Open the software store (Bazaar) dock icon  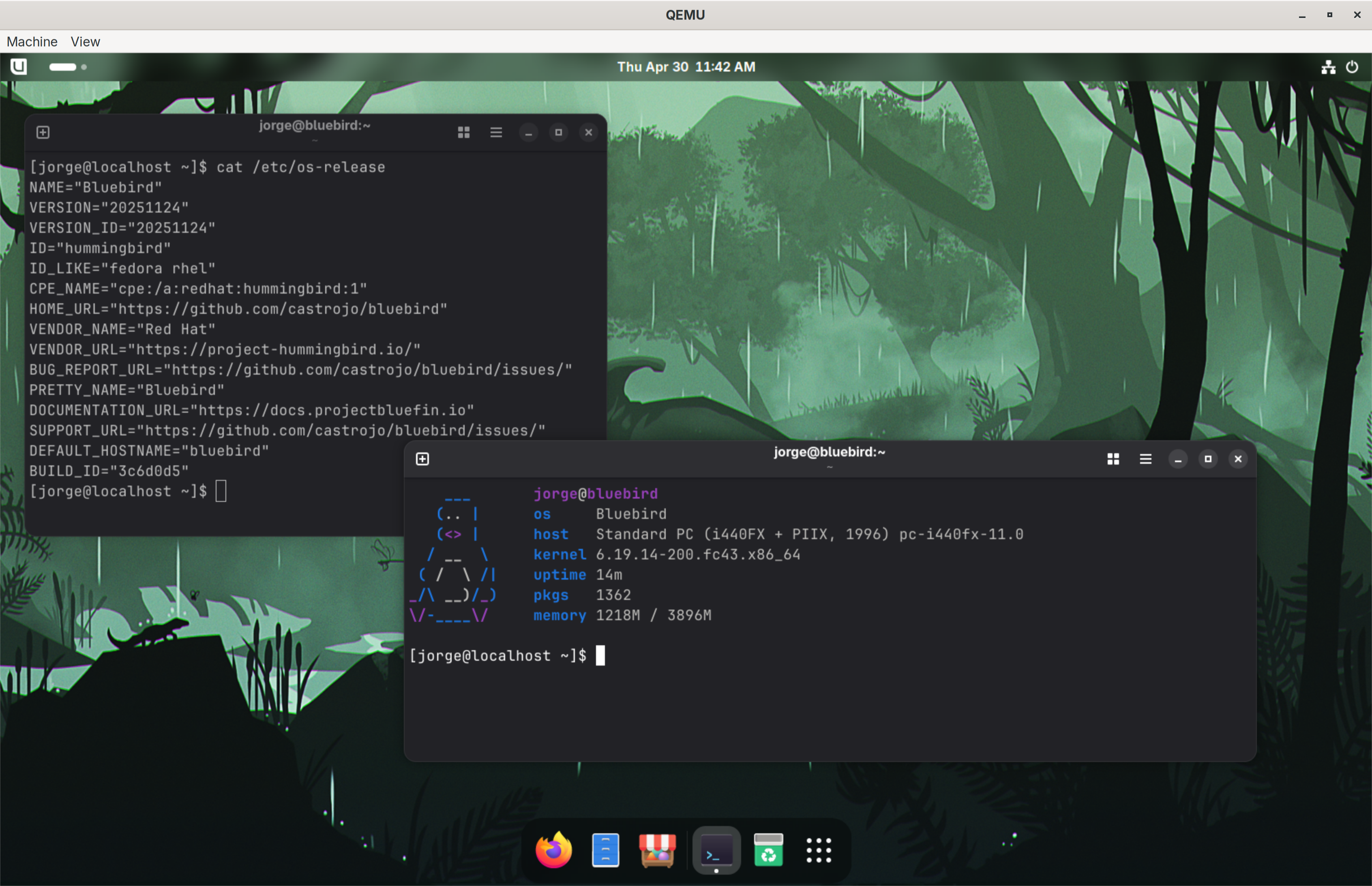pyautogui.click(x=657, y=850)
